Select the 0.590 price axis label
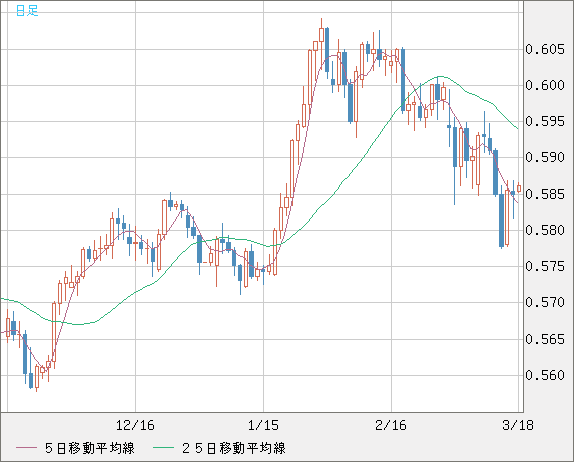This screenshot has width=574, height=462. pos(545,157)
